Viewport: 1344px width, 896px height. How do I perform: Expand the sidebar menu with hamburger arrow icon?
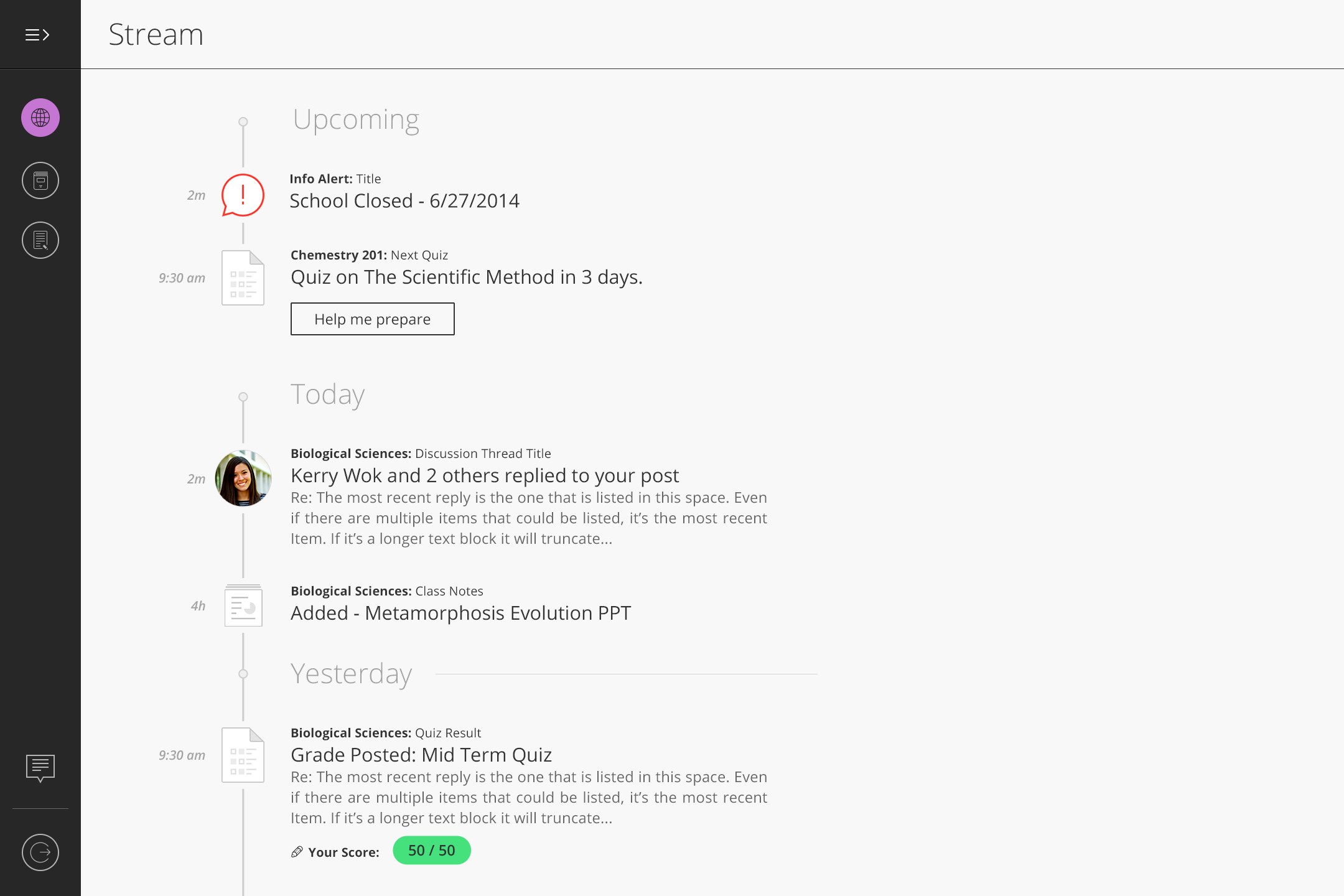[x=37, y=35]
